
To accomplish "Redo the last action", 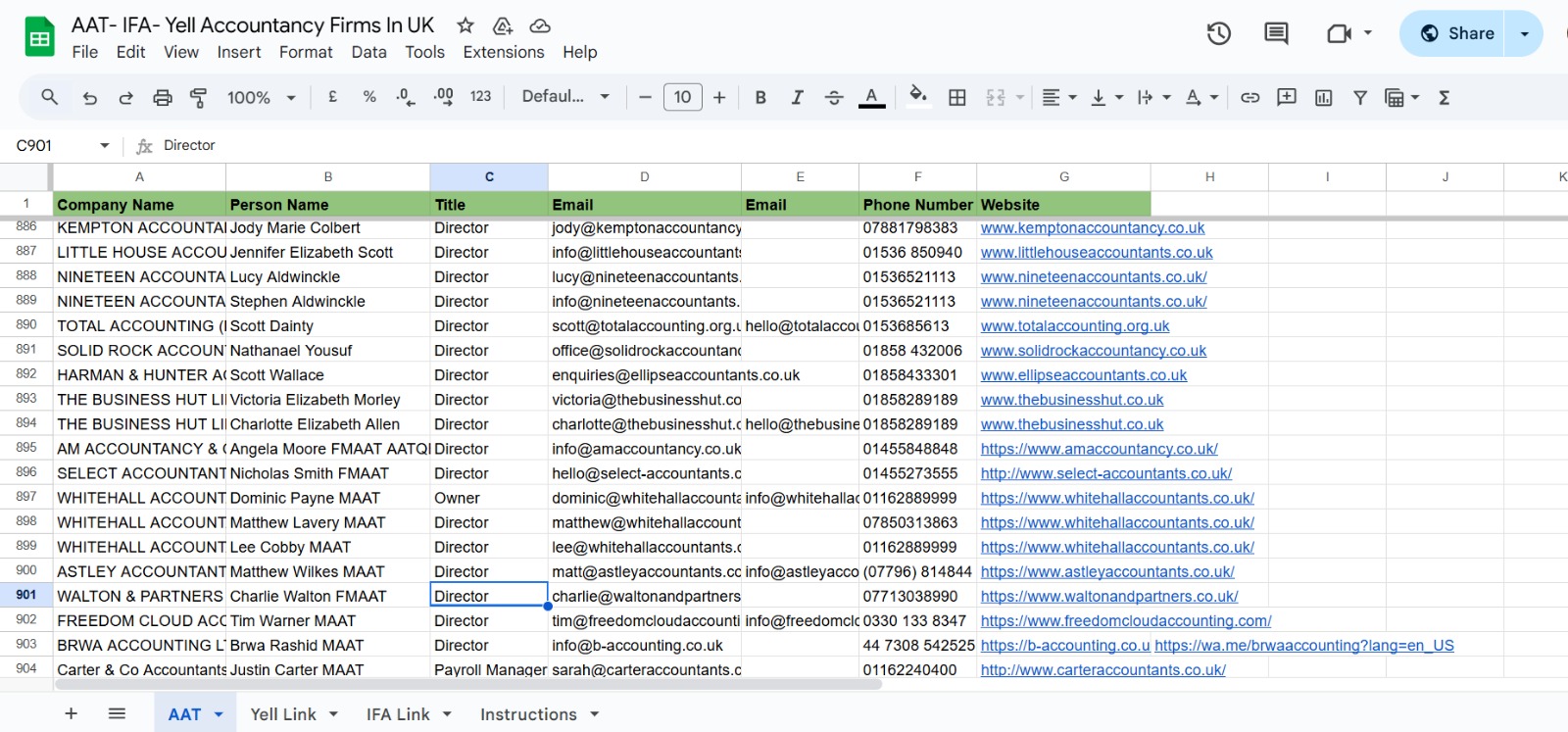I will coord(125,97).
